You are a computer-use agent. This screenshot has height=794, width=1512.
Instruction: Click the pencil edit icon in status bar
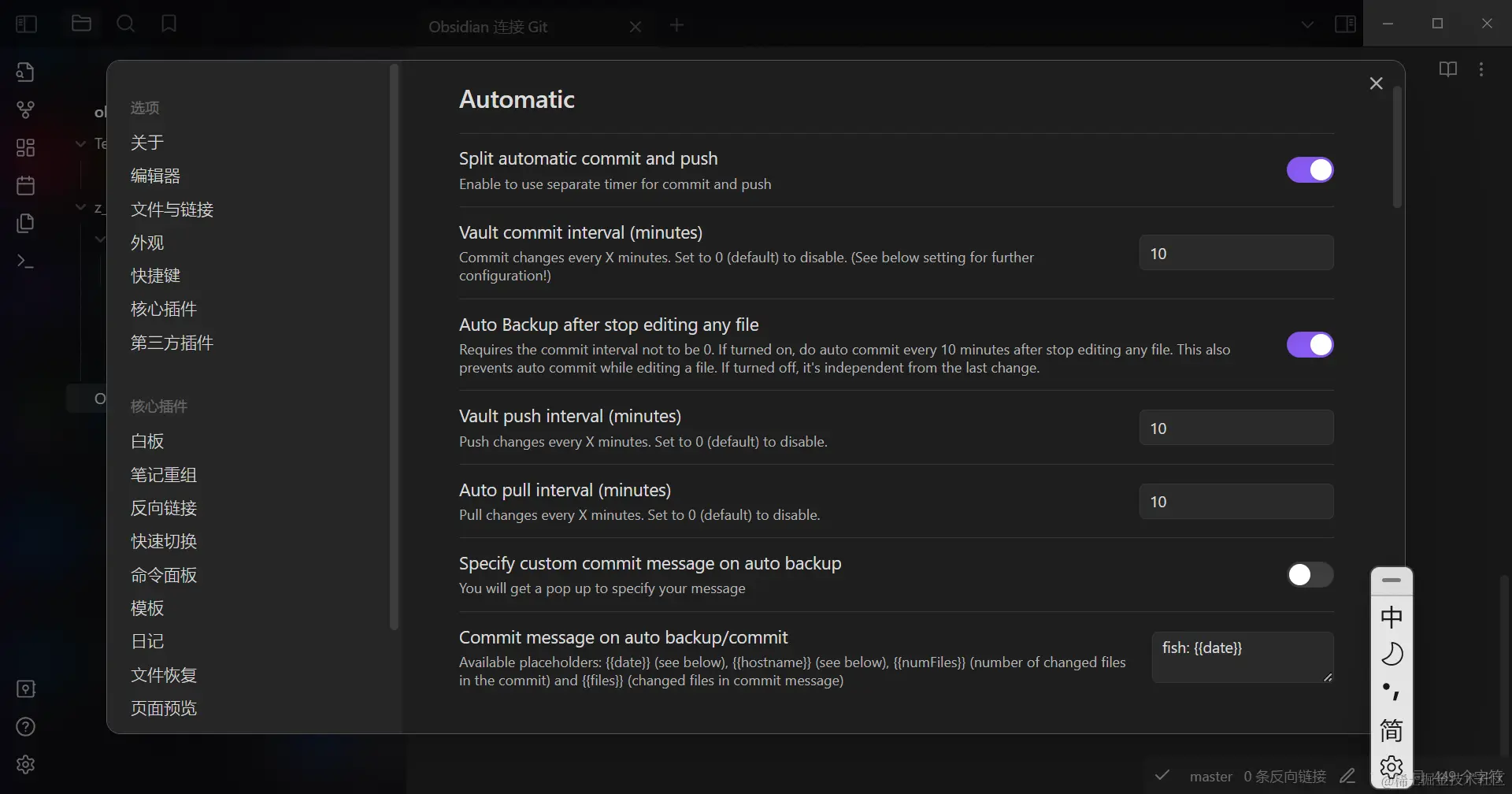(1347, 777)
